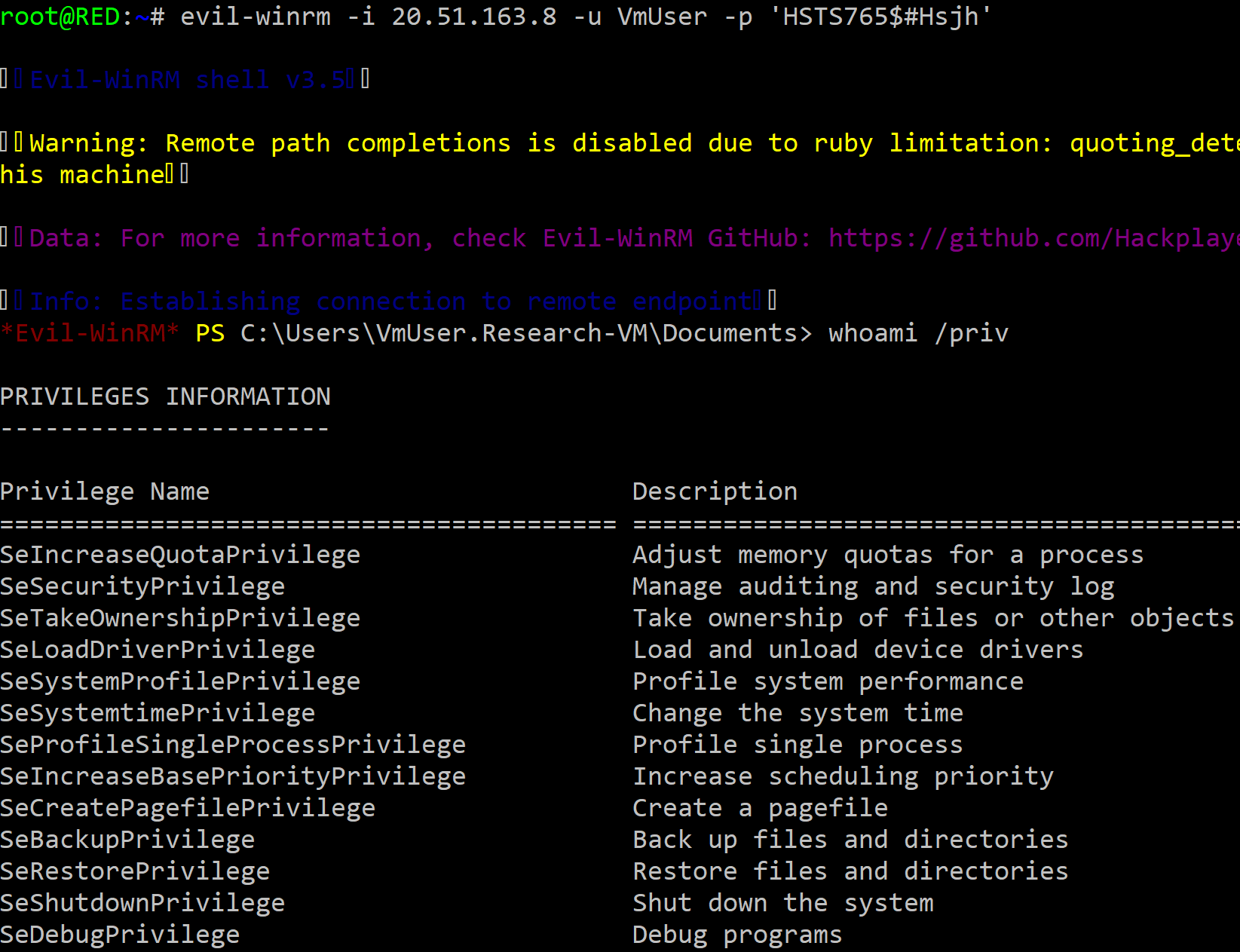The height and width of the screenshot is (952, 1240).
Task: Click the "Shut down the system" description
Action: [782, 903]
